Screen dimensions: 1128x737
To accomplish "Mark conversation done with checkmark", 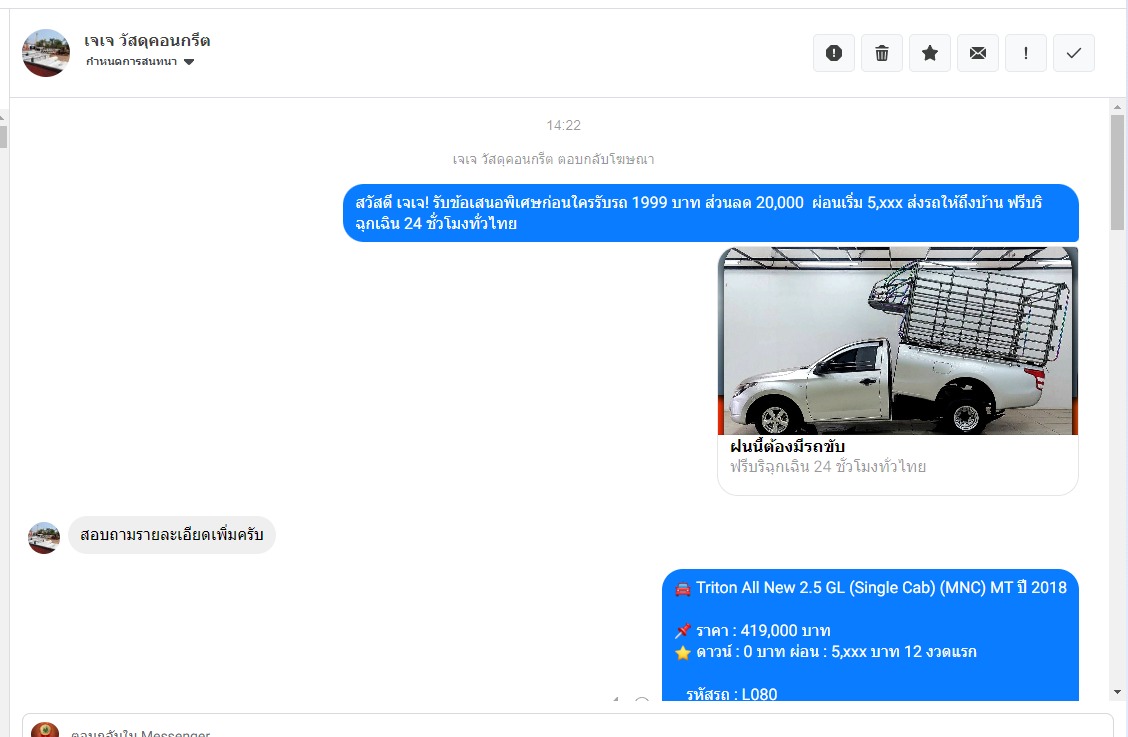I will click(x=1074, y=53).
